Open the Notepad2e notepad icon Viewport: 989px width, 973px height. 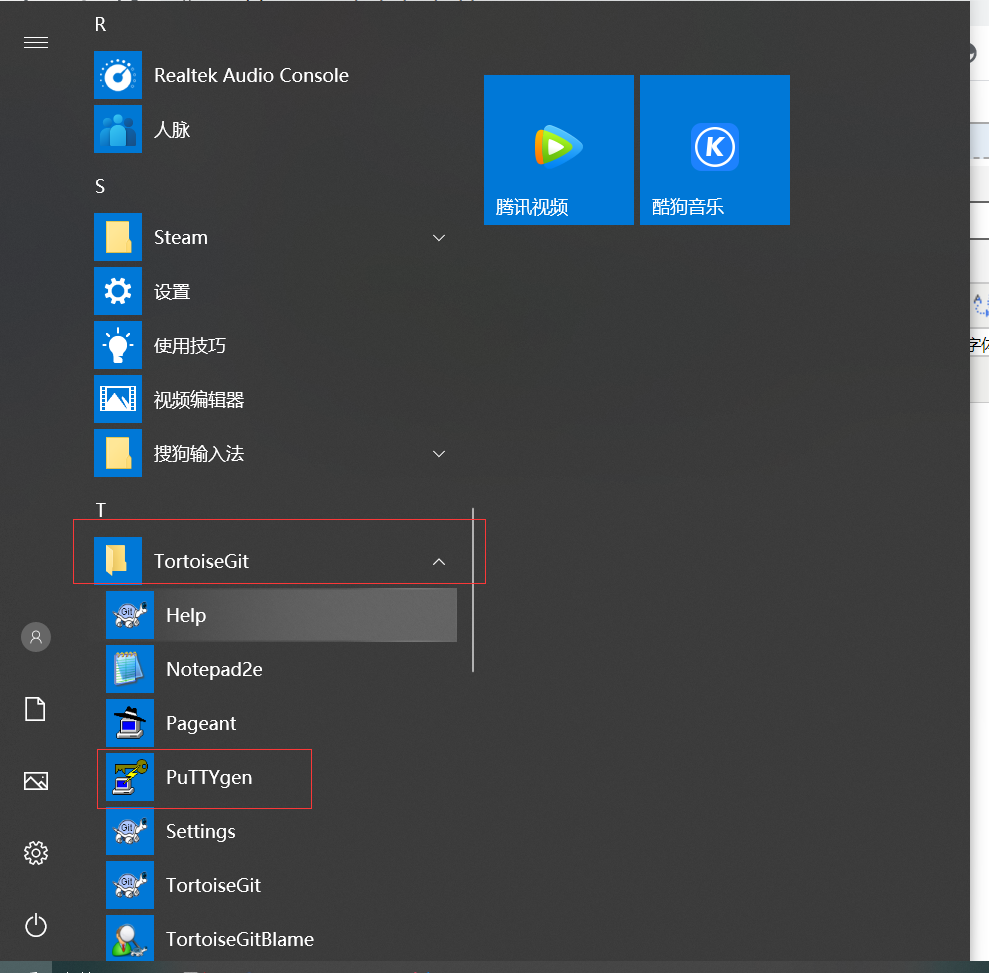130,669
